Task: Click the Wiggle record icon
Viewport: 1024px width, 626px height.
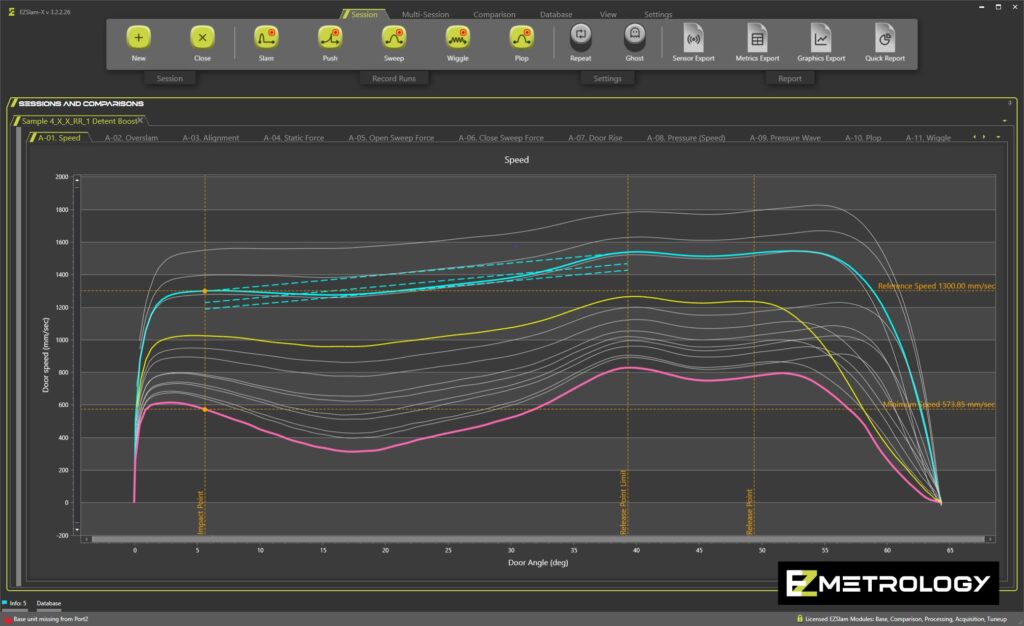Action: 457,38
